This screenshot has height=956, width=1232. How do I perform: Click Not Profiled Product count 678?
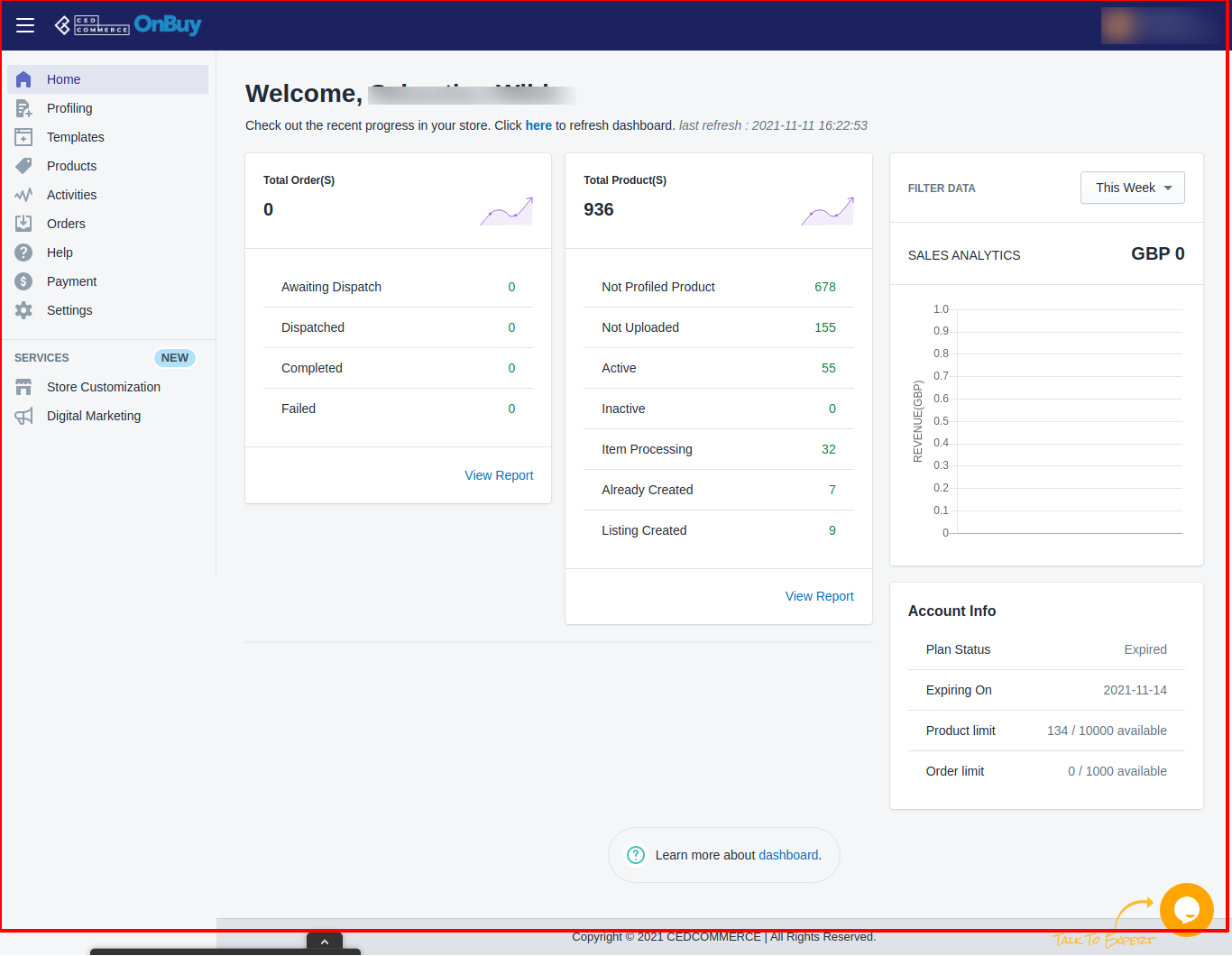825,287
